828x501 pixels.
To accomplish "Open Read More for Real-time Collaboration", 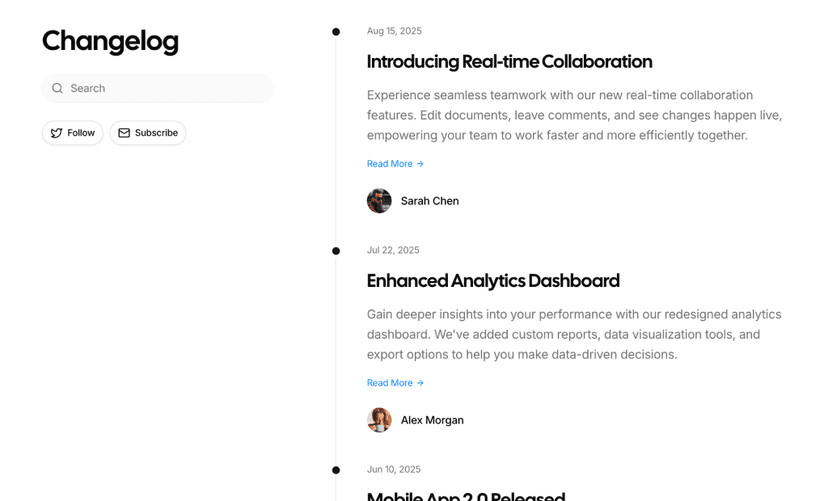I will click(390, 164).
